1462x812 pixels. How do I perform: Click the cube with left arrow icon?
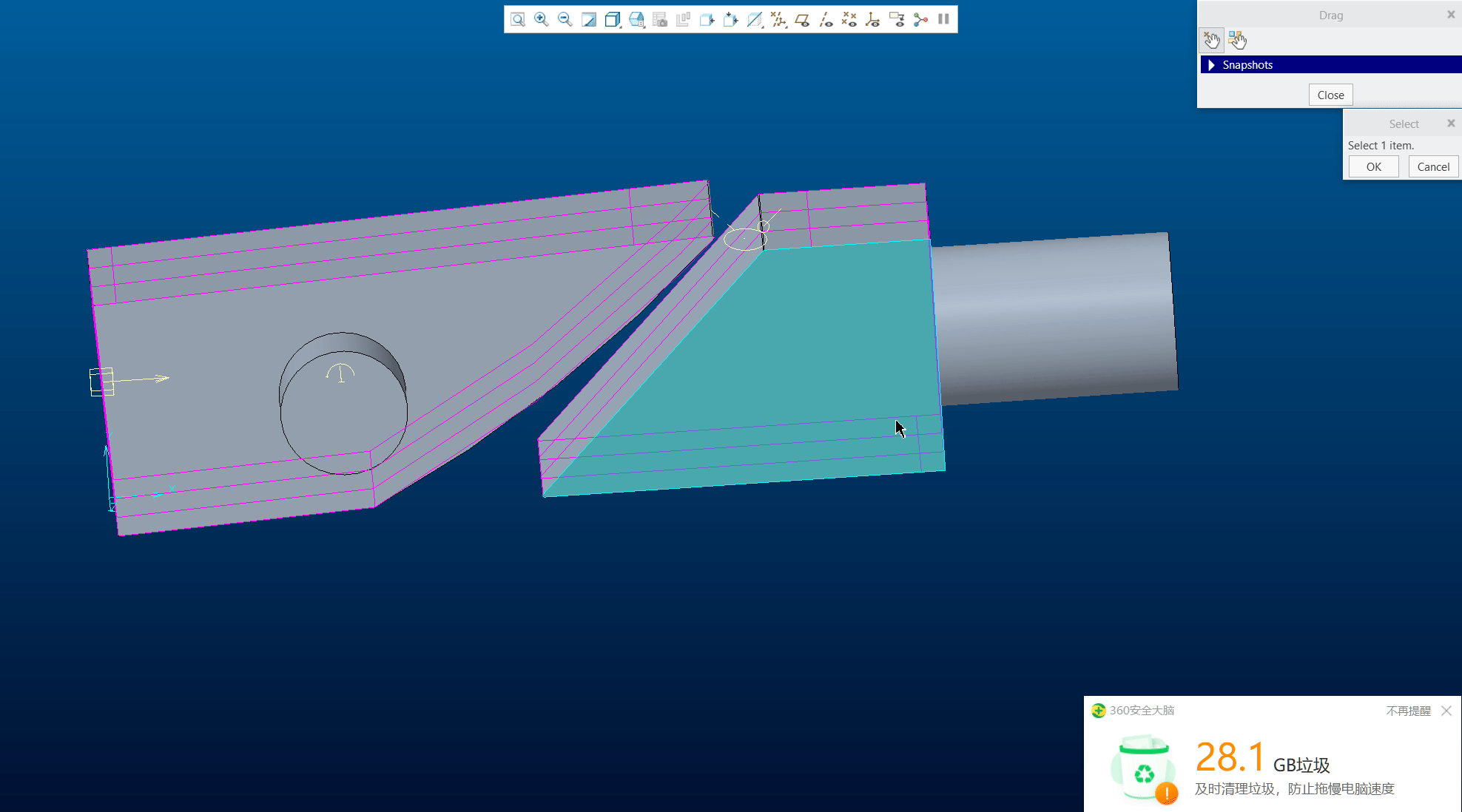pyautogui.click(x=707, y=20)
